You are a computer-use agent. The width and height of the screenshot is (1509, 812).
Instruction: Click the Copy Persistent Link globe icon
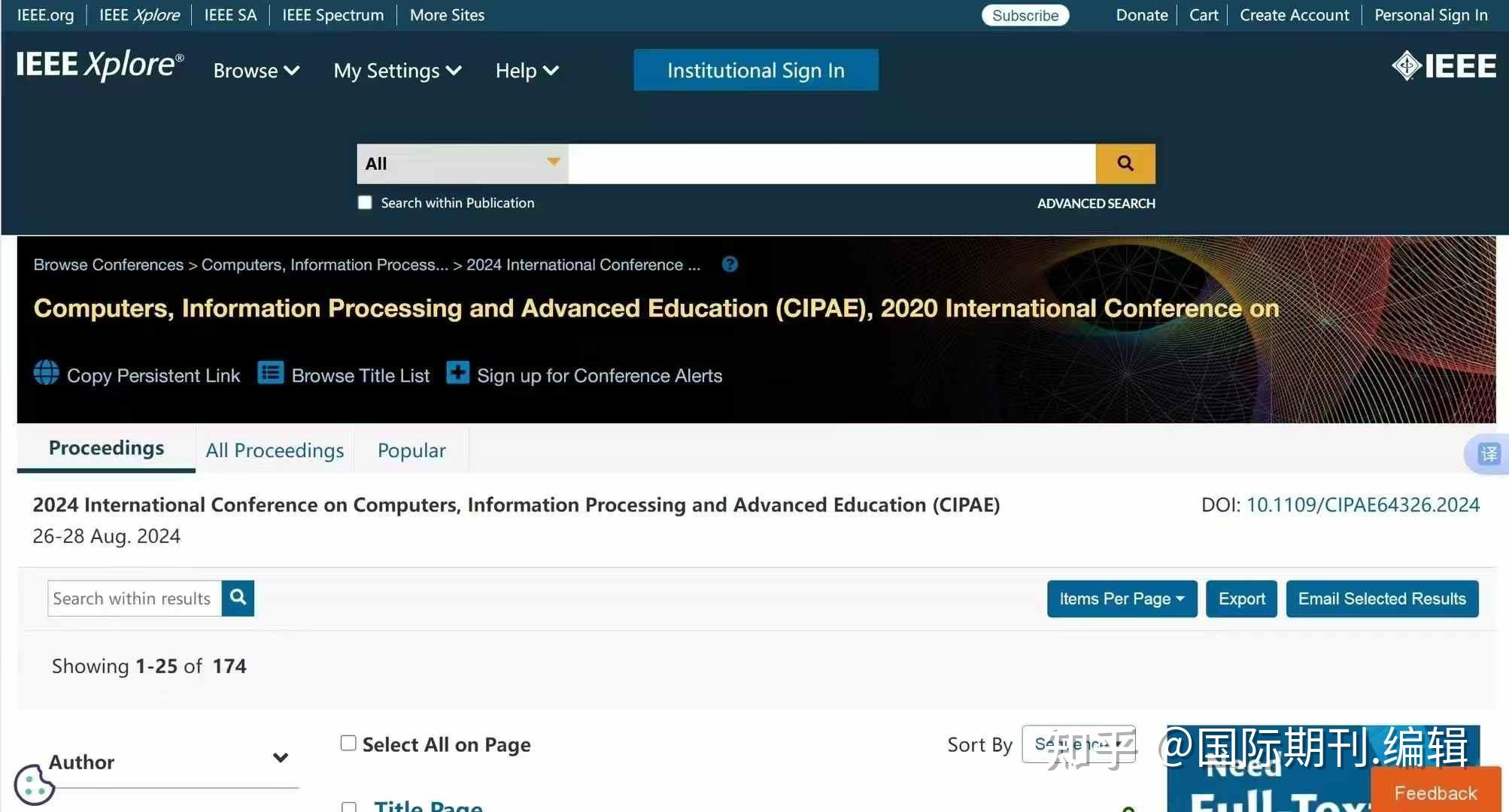pyautogui.click(x=45, y=374)
